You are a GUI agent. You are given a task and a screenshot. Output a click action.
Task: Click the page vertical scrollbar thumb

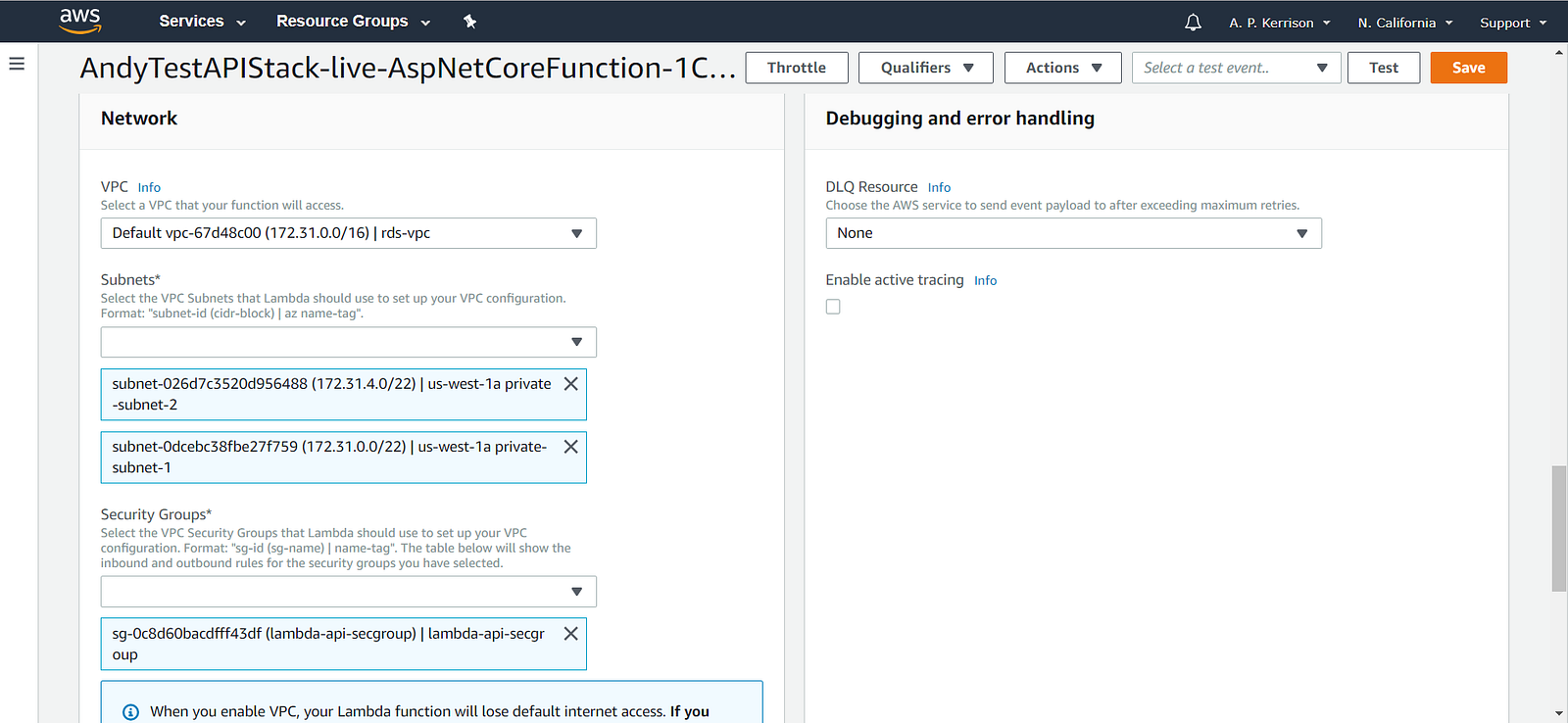pyautogui.click(x=1558, y=529)
